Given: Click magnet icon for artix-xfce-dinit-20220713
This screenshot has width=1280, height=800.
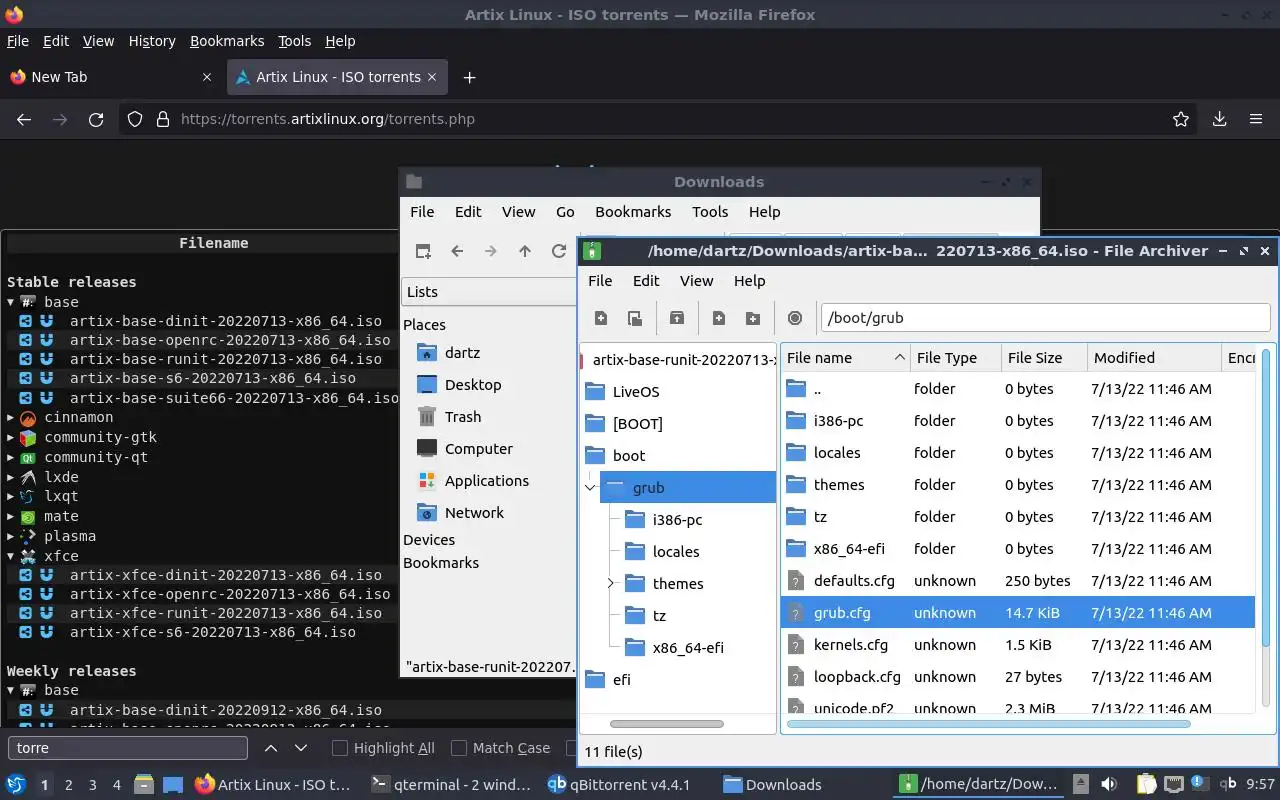Looking at the screenshot, I should click(x=46, y=575).
